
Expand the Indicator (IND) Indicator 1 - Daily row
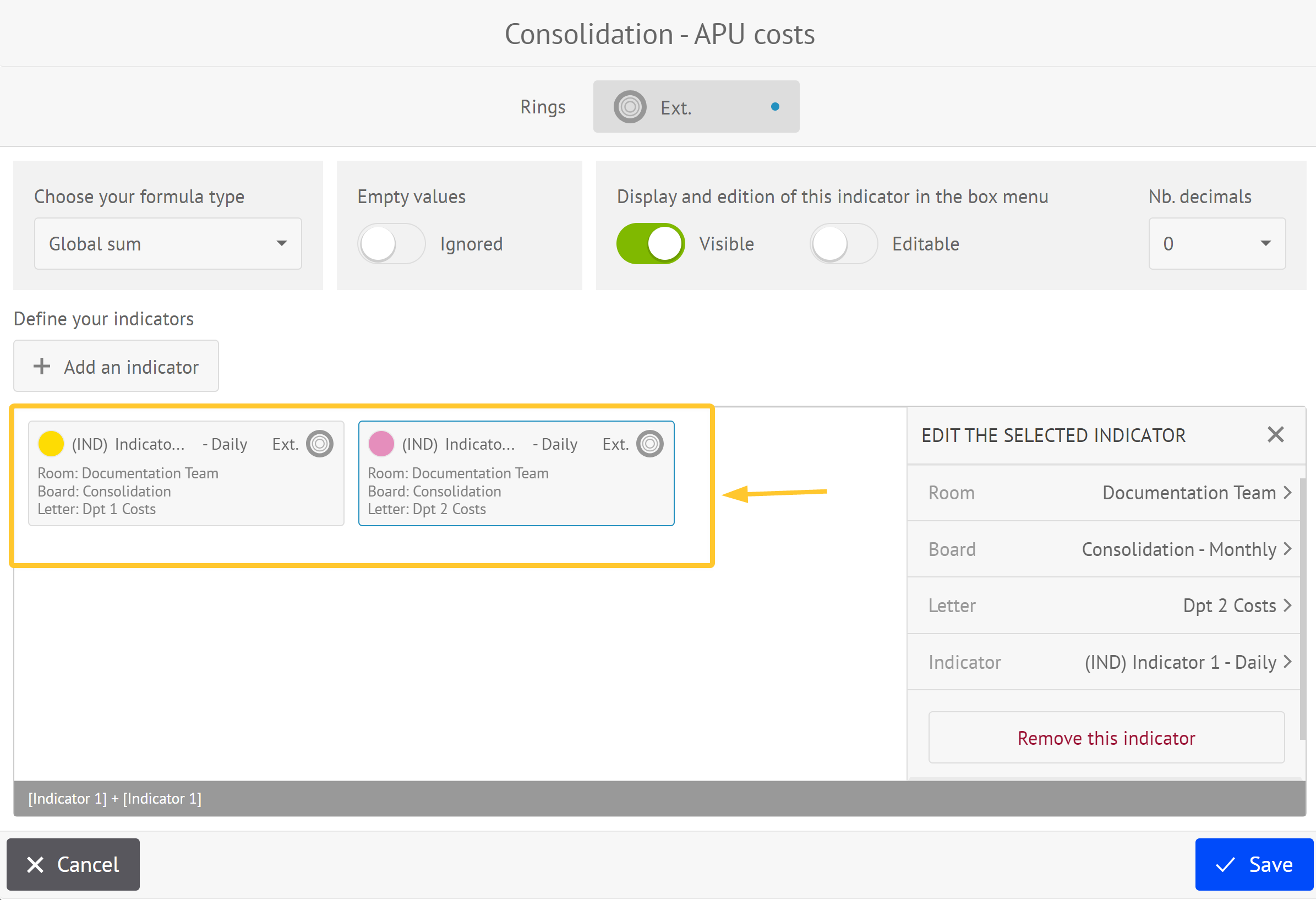coord(1104,662)
